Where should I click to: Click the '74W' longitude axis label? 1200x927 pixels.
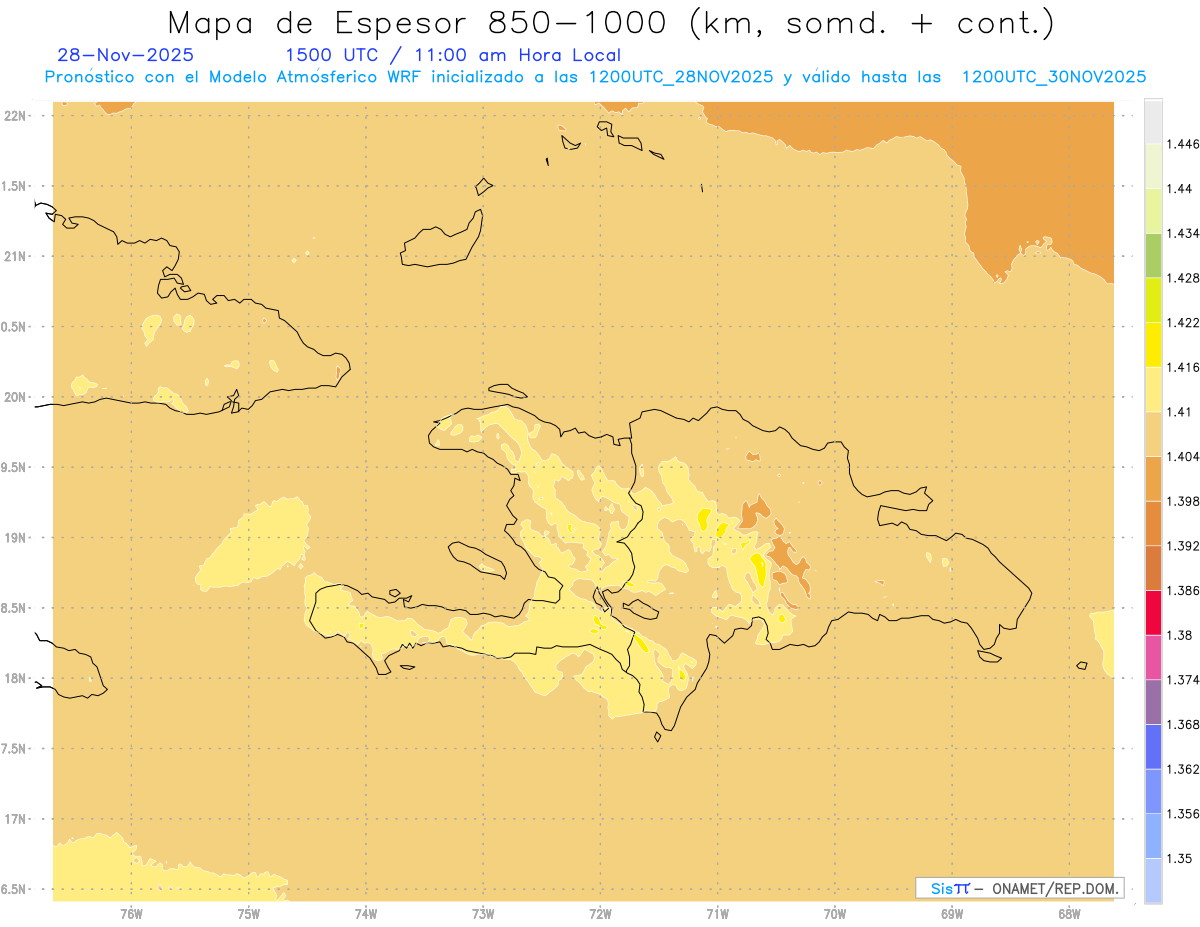tap(366, 914)
